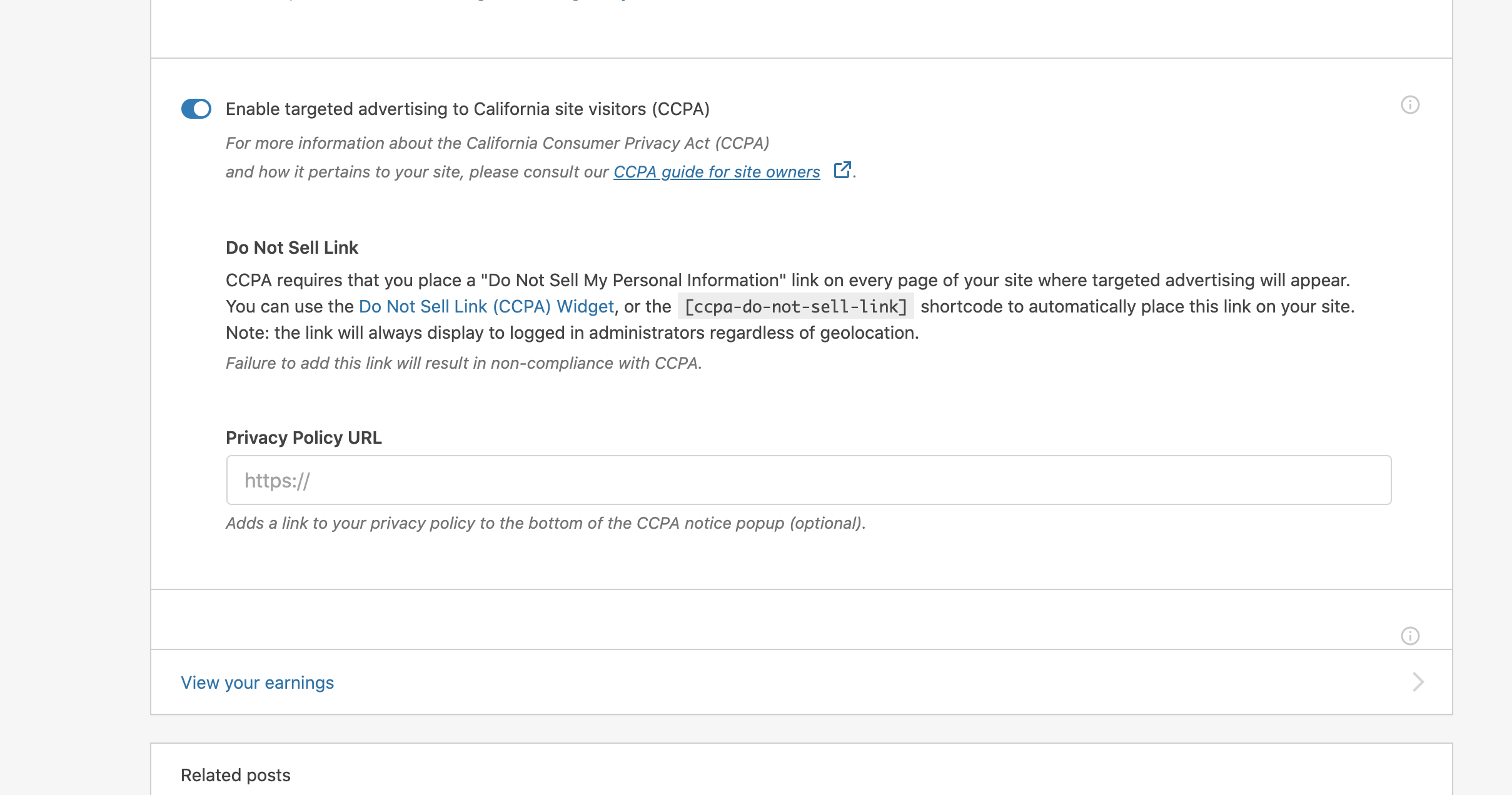Screen dimensions: 1512x795
Task: Click the Do Not Sell Link heading
Action: (291, 247)
